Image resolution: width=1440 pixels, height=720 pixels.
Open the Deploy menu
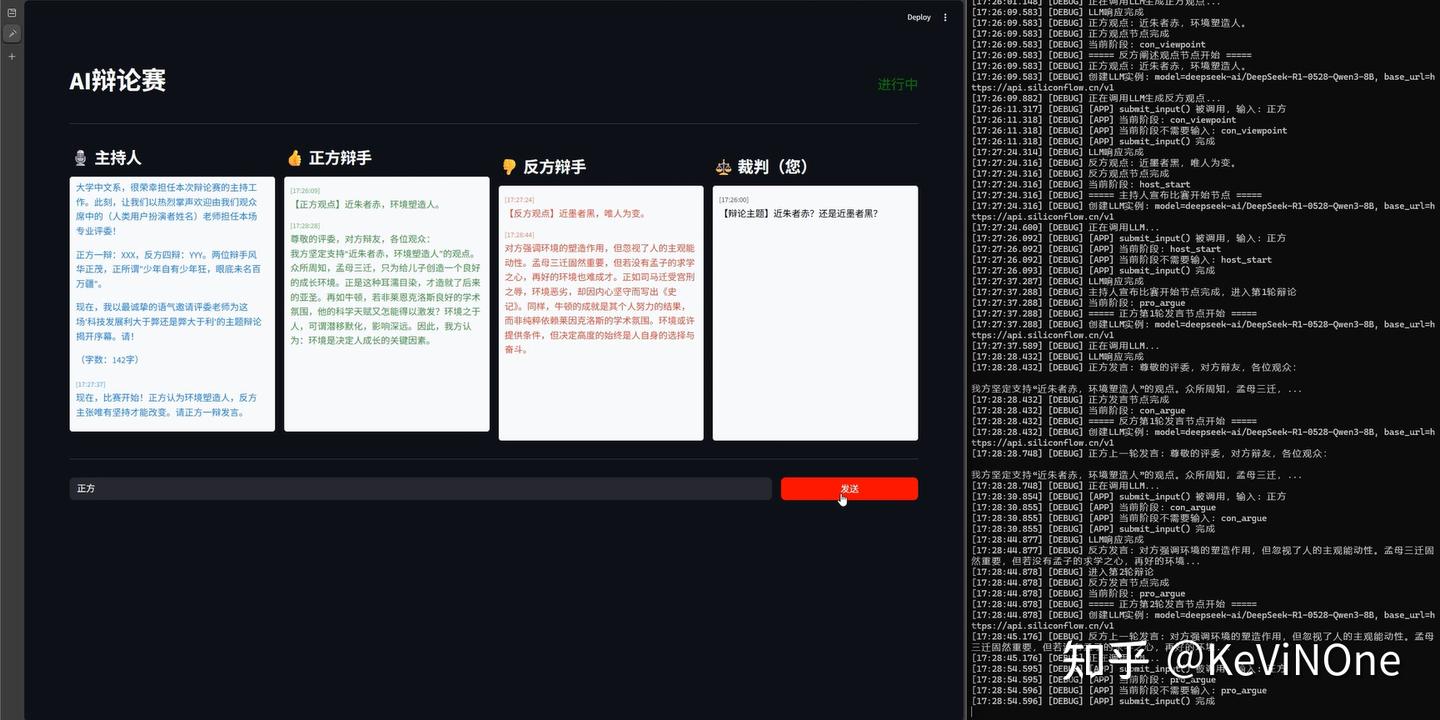[918, 17]
